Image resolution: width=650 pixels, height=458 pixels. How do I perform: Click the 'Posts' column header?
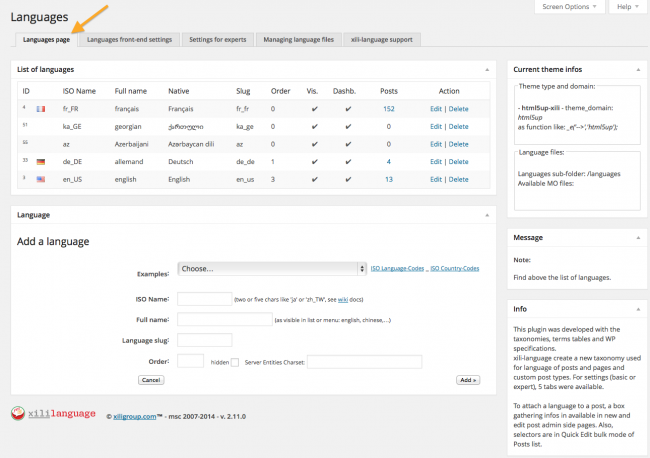389,91
